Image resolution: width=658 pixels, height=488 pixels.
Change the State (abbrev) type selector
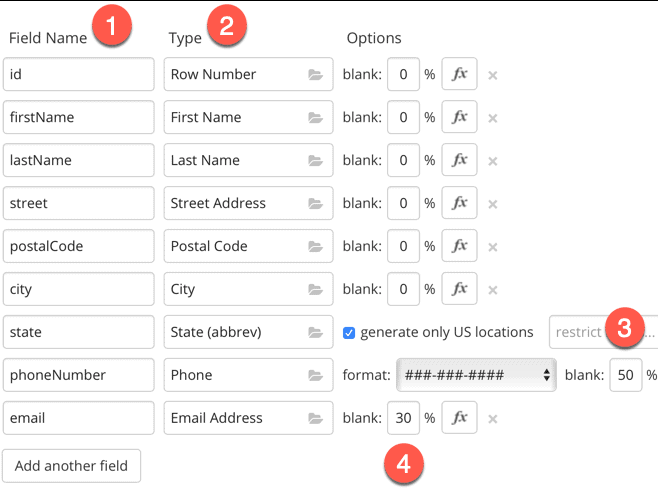(x=235, y=332)
